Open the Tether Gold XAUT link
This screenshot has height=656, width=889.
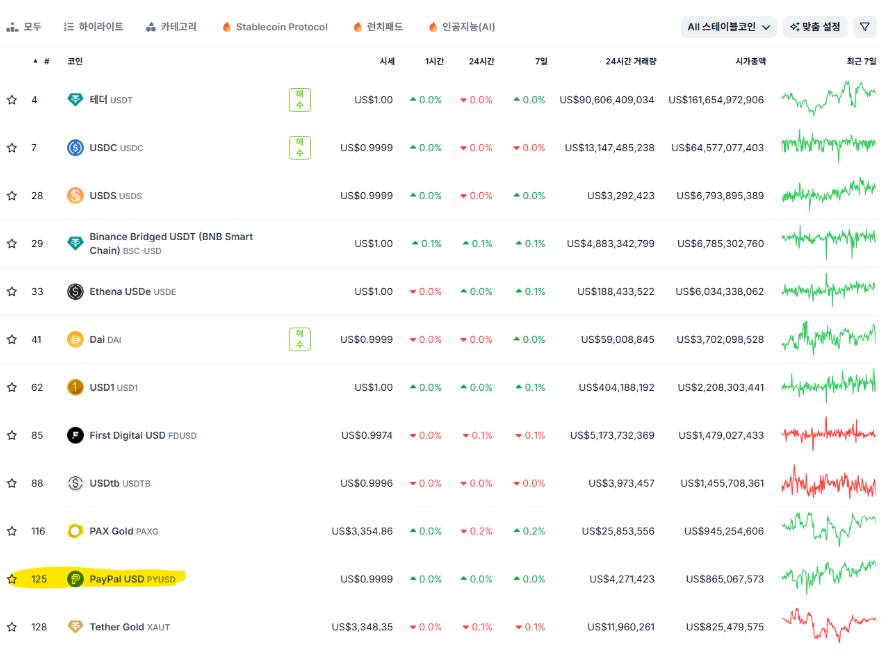pyautogui.click(x=130, y=627)
